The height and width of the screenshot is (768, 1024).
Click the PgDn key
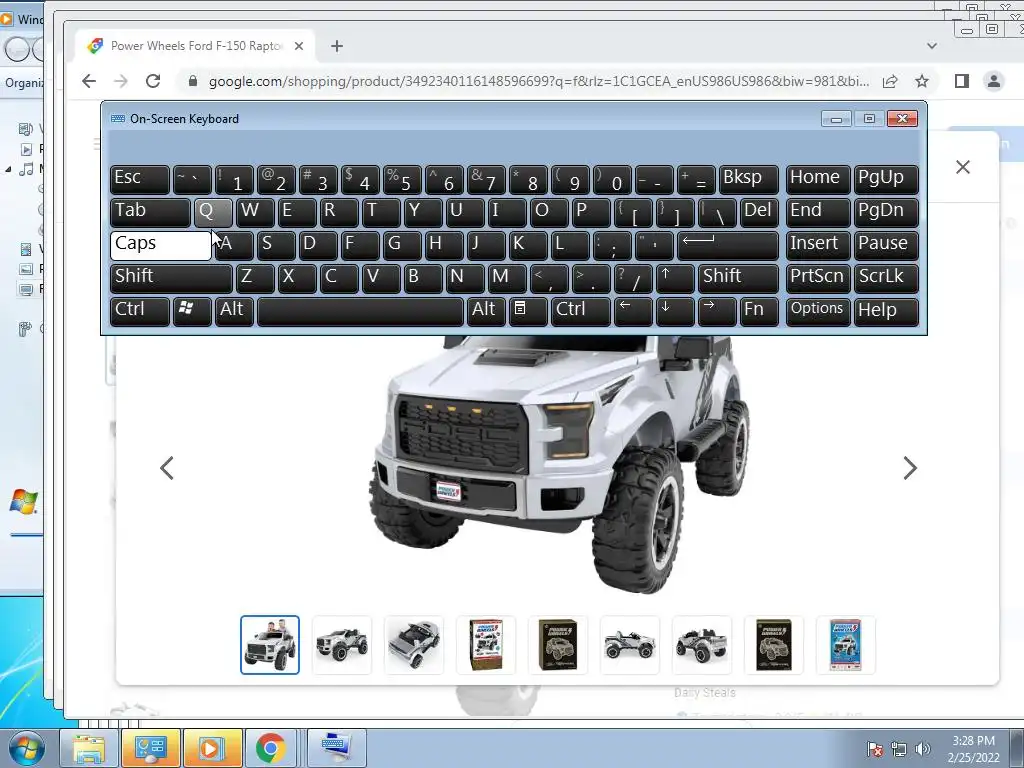pos(886,213)
